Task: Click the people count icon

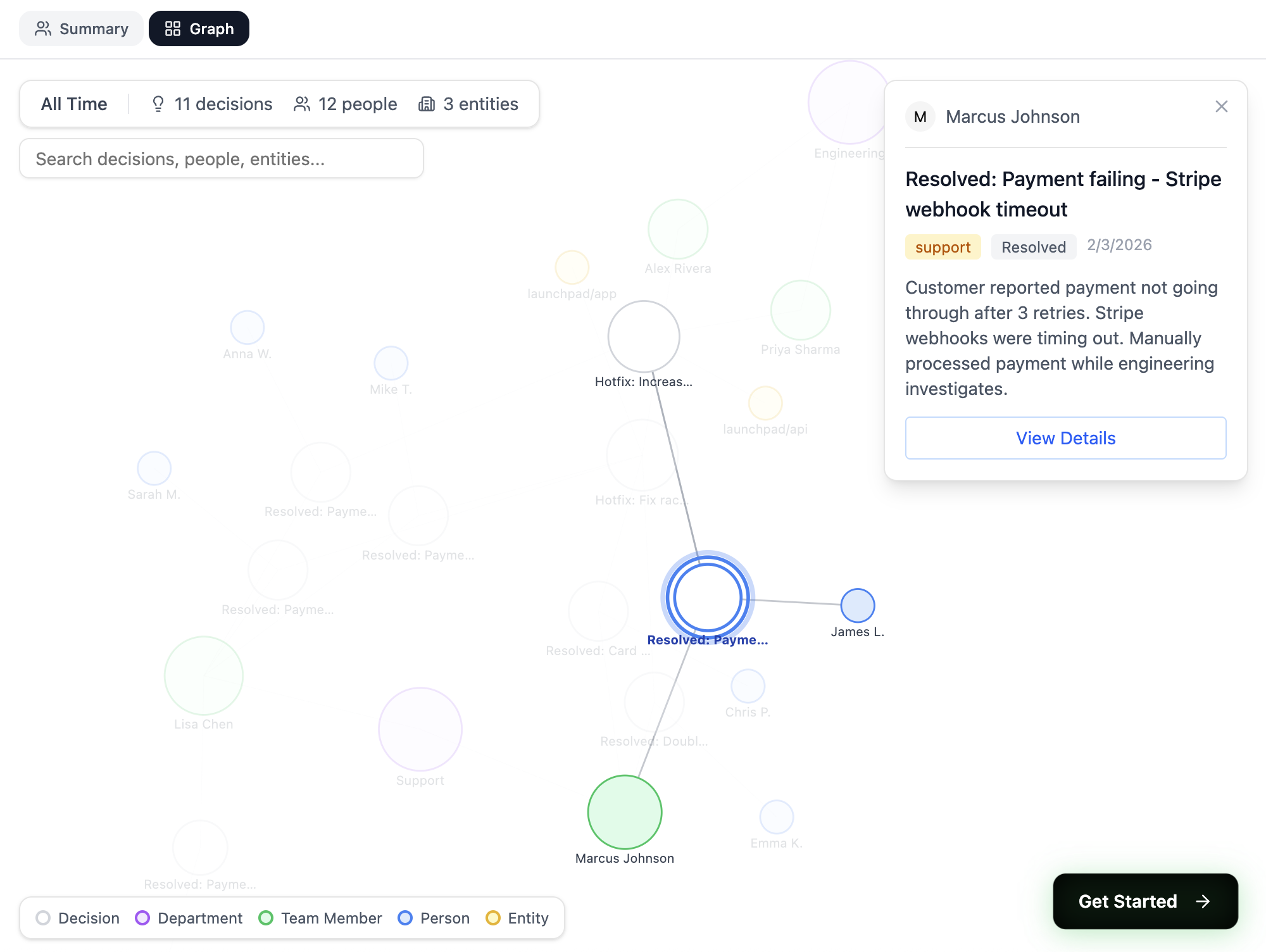Action: point(302,104)
